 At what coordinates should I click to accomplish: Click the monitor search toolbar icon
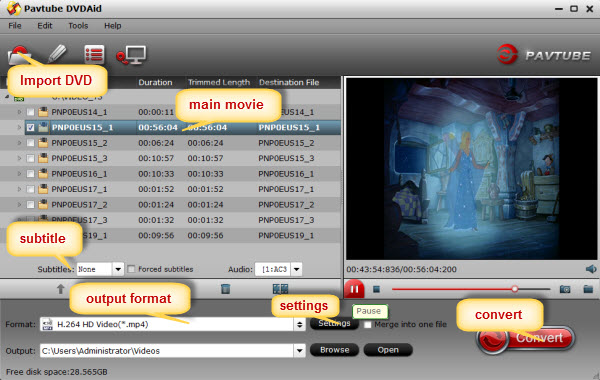[x=132, y=55]
